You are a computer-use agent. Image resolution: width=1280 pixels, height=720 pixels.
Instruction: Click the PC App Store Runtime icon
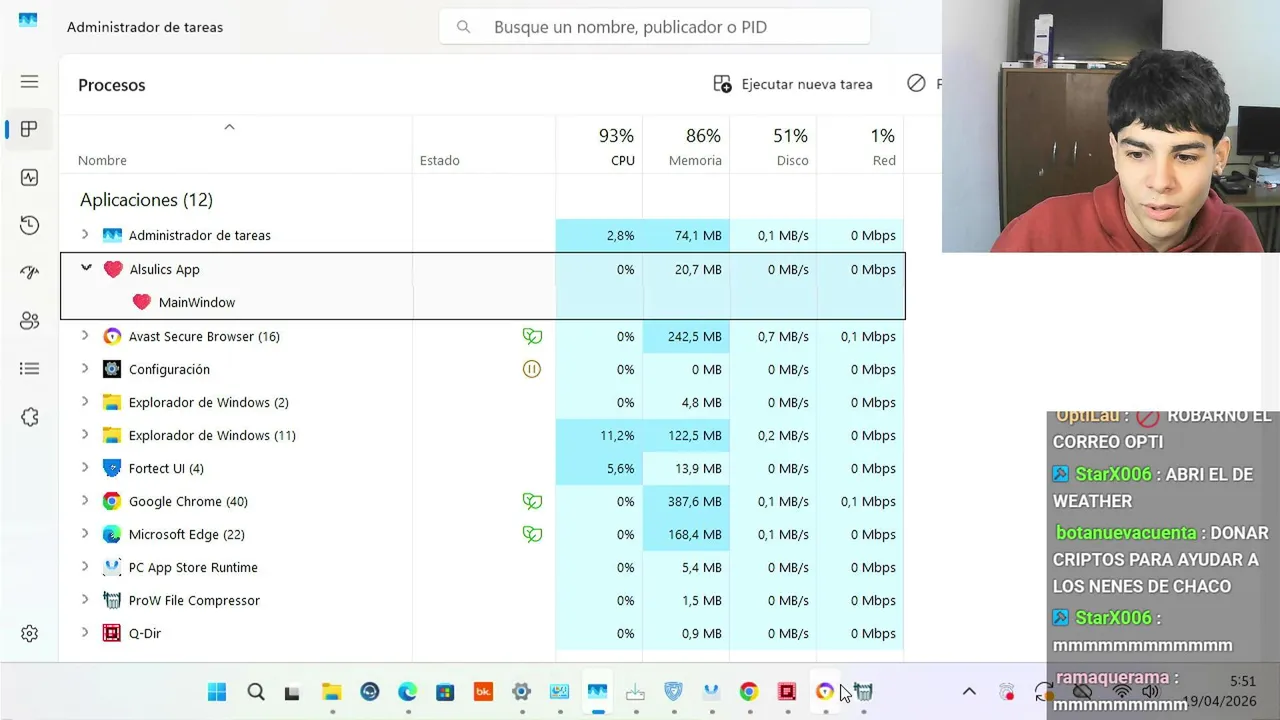coord(112,567)
